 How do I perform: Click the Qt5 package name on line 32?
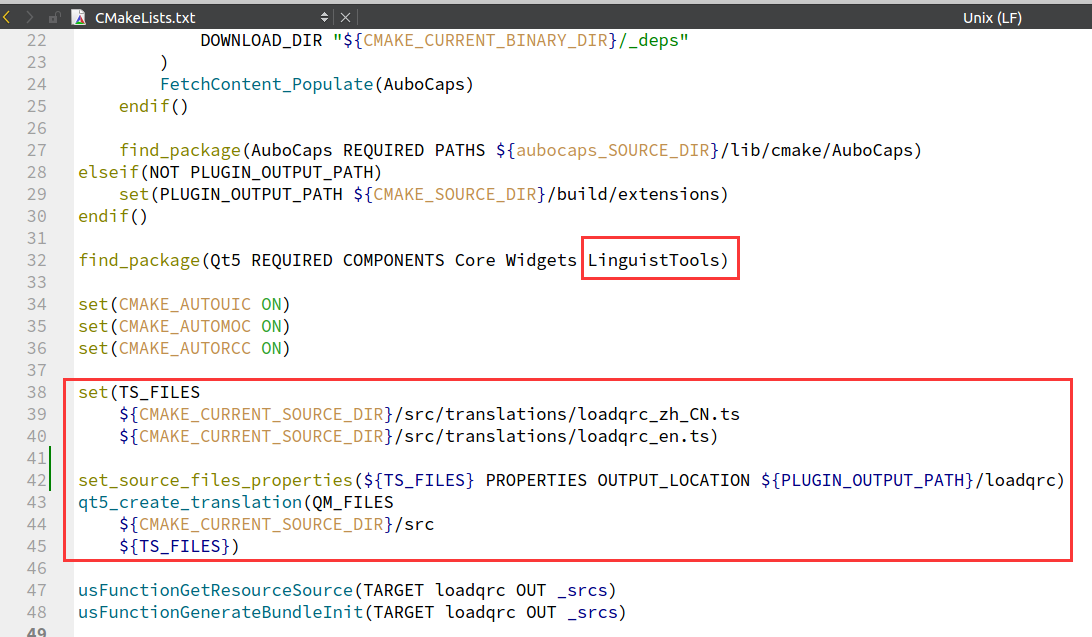coord(225,260)
